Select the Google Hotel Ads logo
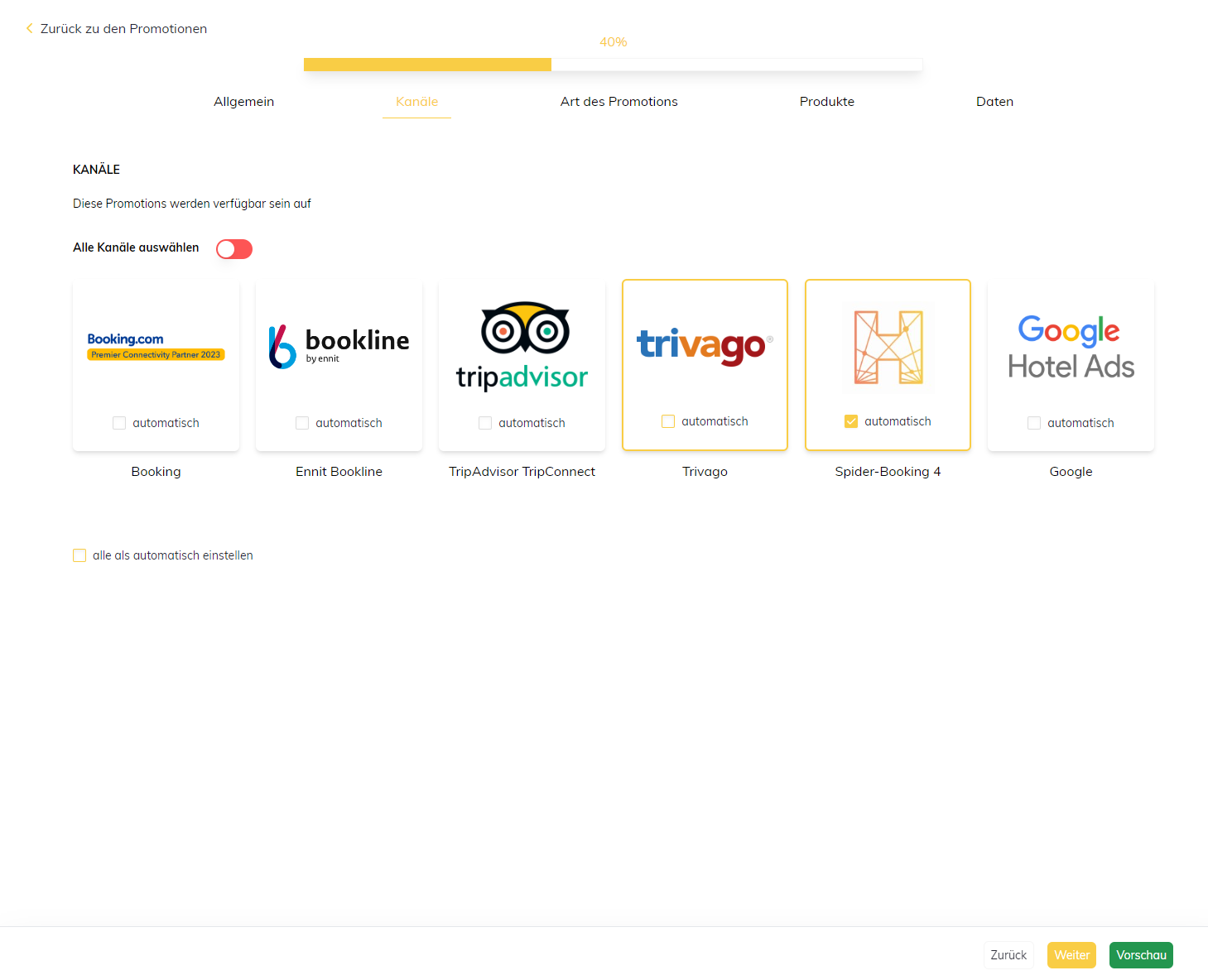This screenshot has height=980, width=1208. [x=1071, y=347]
